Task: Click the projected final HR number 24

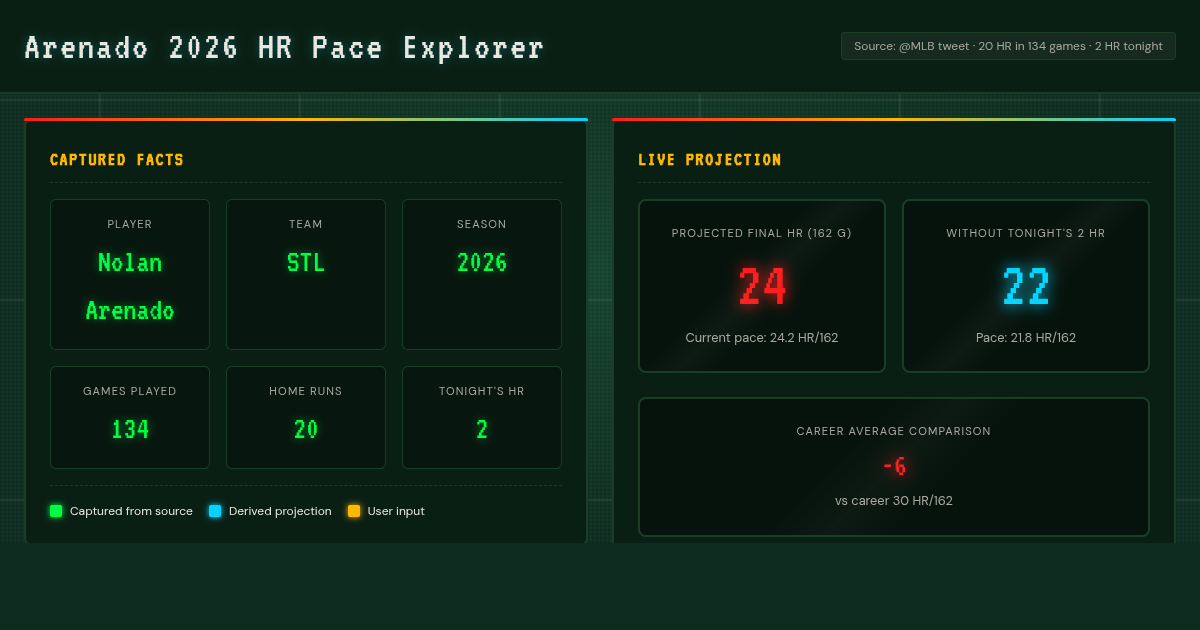Action: (x=762, y=286)
